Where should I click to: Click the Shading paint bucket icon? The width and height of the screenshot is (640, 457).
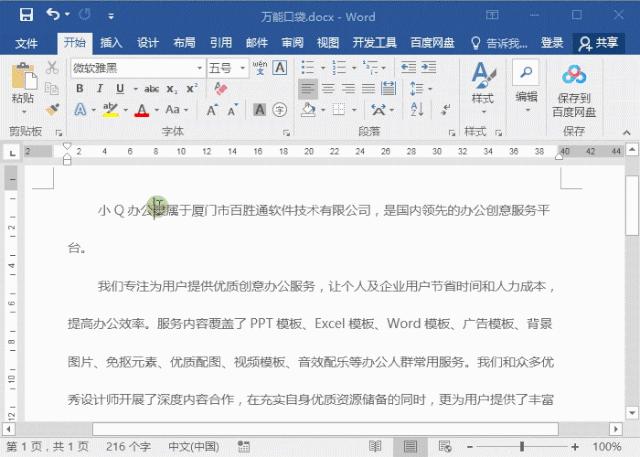[309, 110]
